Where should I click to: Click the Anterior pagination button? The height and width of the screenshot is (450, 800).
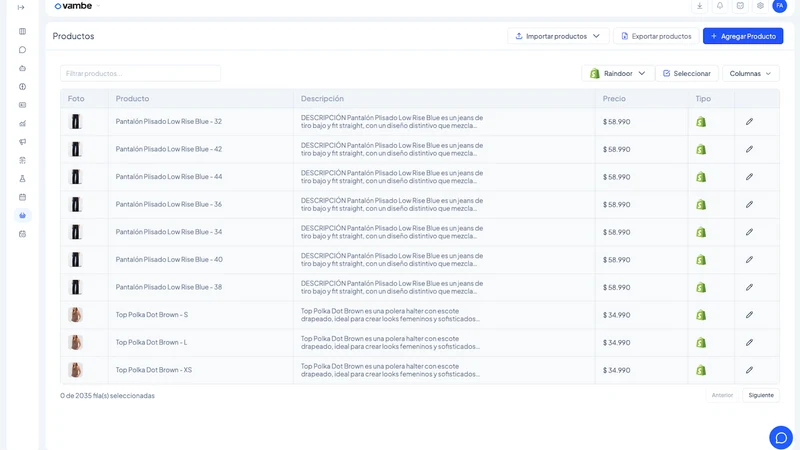722,395
